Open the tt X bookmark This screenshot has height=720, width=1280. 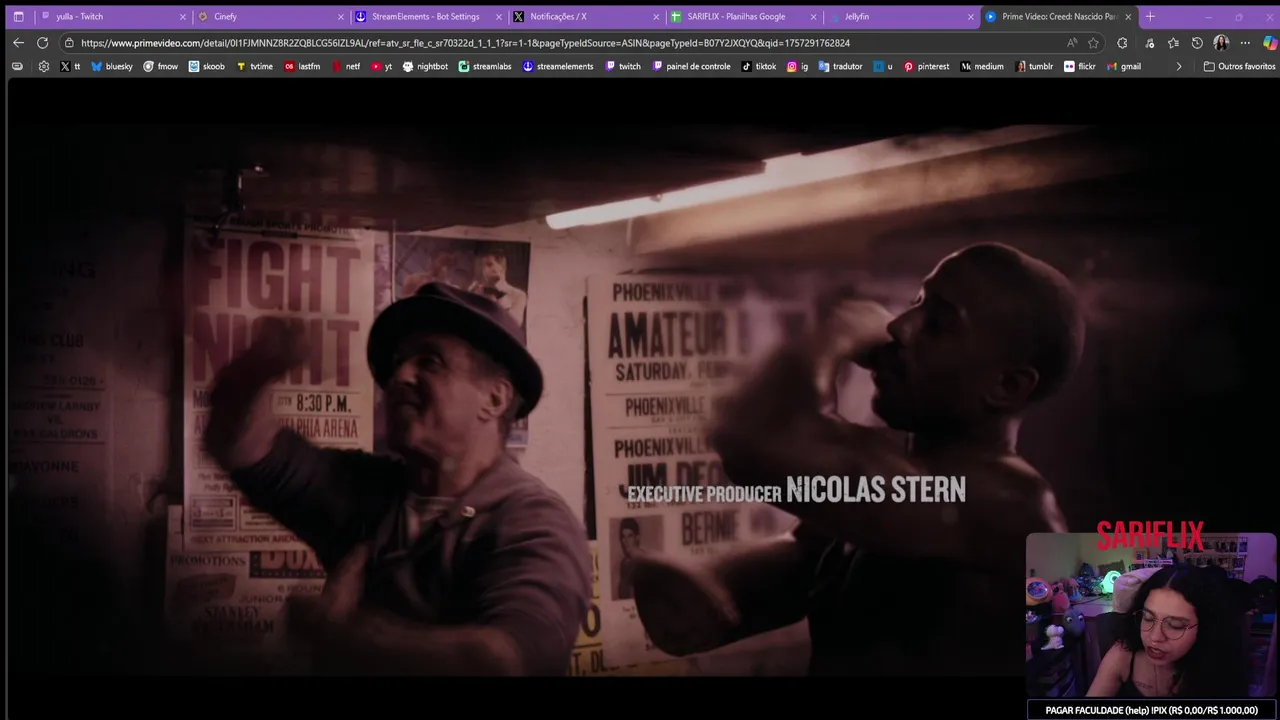[70, 66]
